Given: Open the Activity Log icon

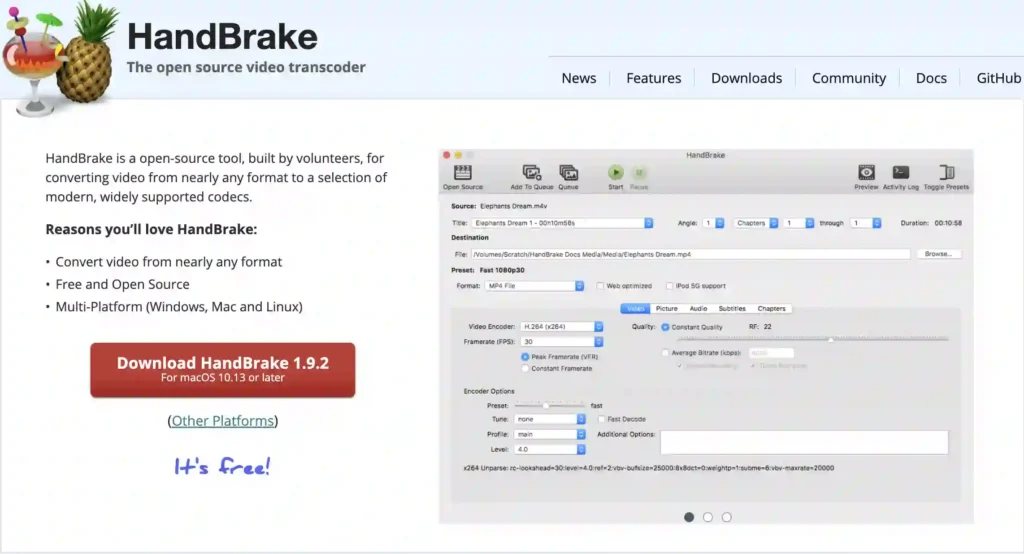Looking at the screenshot, I should [901, 172].
